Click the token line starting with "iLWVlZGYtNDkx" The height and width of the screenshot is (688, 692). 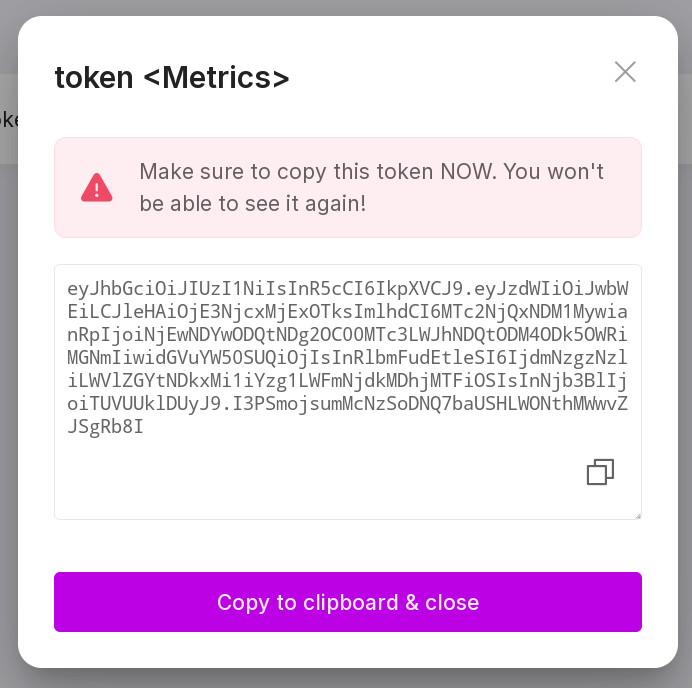click(x=347, y=393)
